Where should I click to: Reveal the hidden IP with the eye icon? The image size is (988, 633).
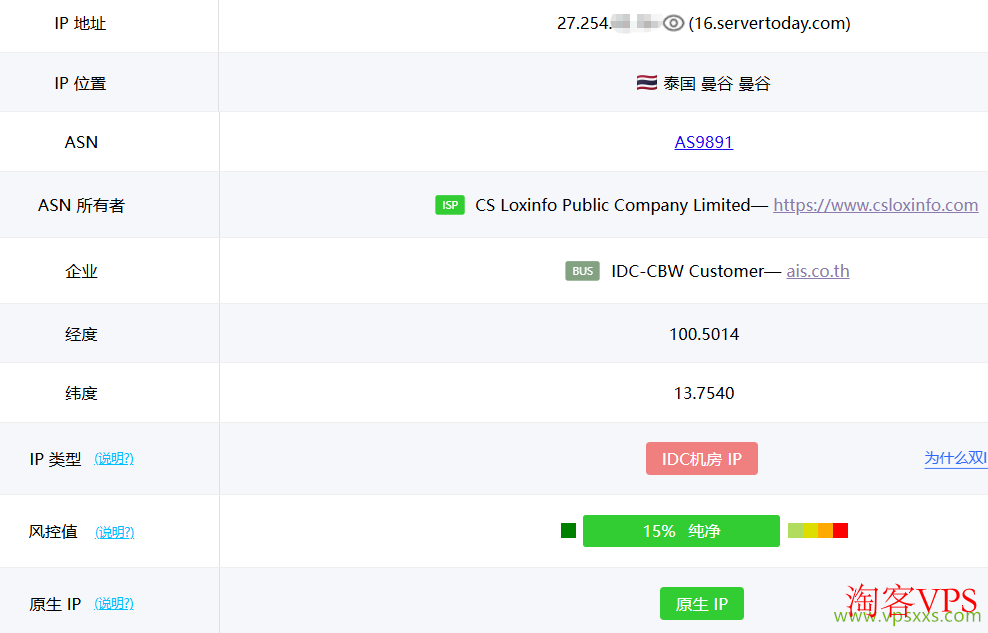673,23
